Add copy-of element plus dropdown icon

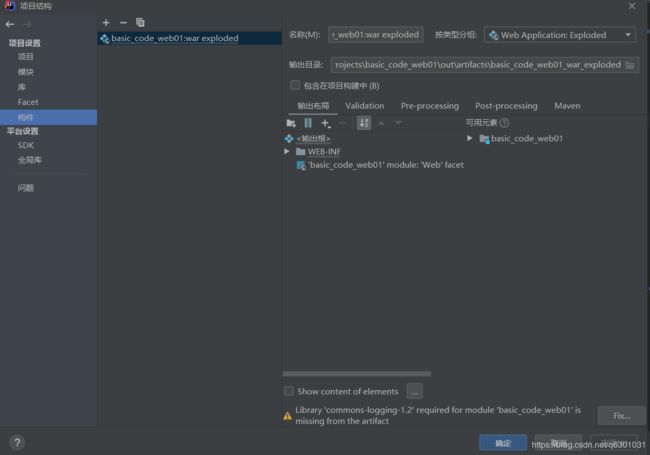pyautogui.click(x=325, y=123)
